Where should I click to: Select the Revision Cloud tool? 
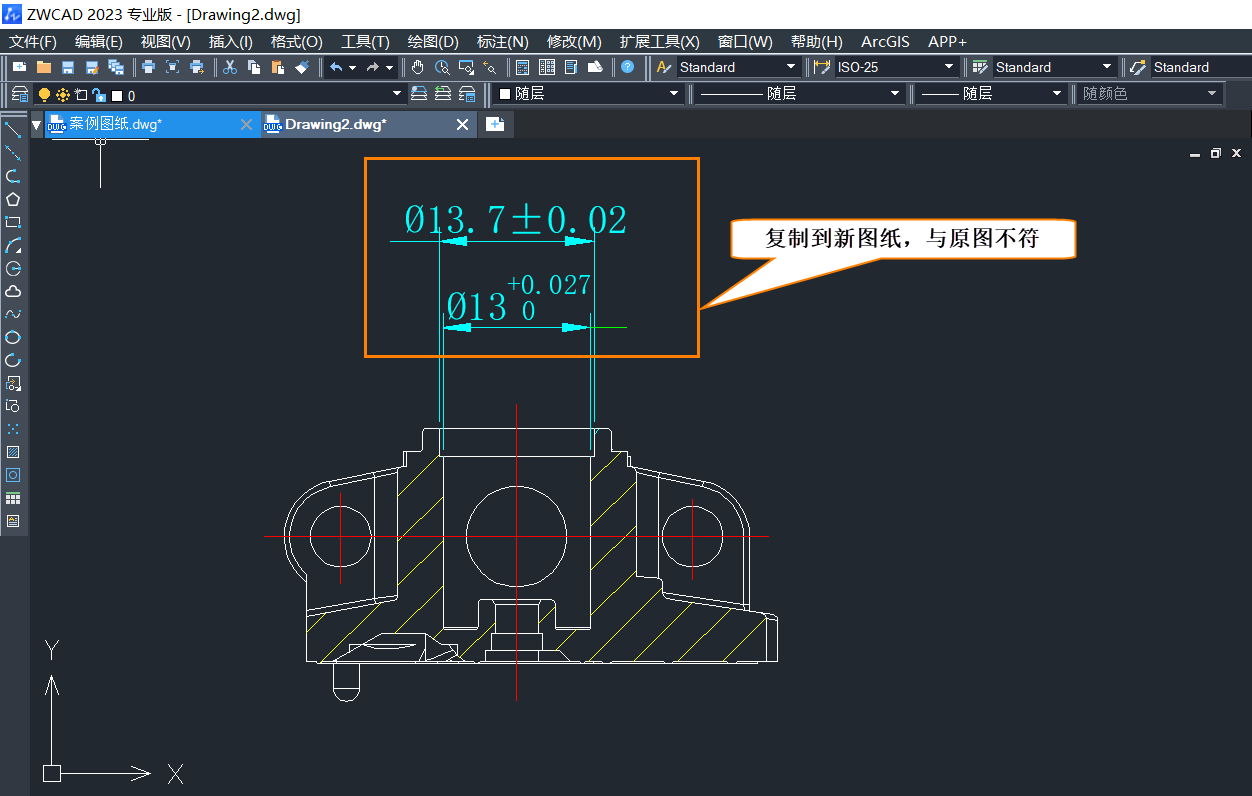click(13, 291)
